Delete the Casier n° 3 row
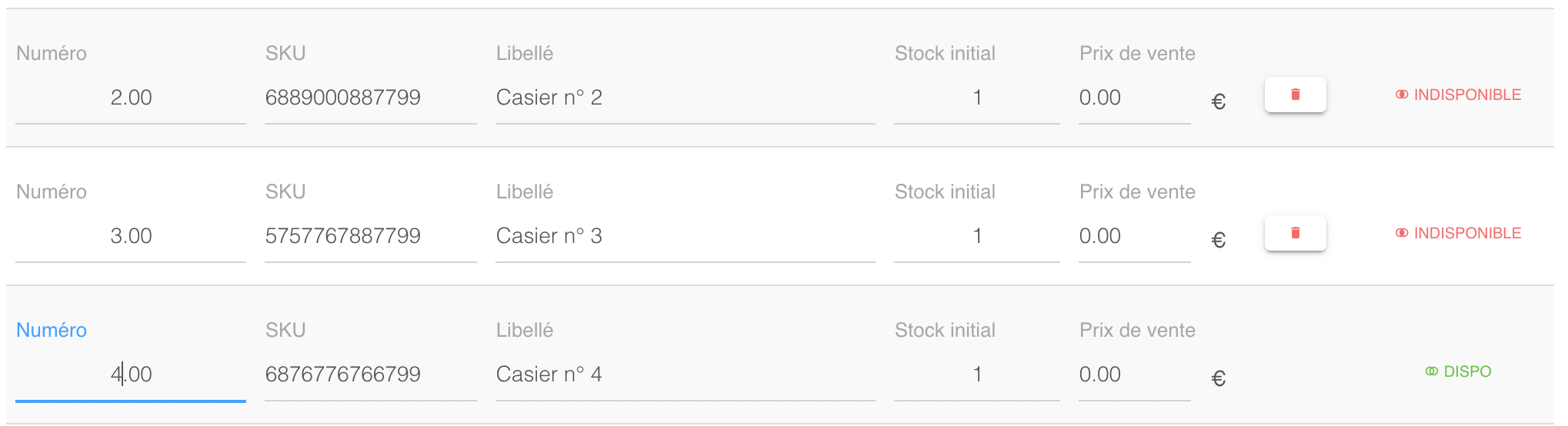The height and width of the screenshot is (426, 1568). click(1295, 233)
